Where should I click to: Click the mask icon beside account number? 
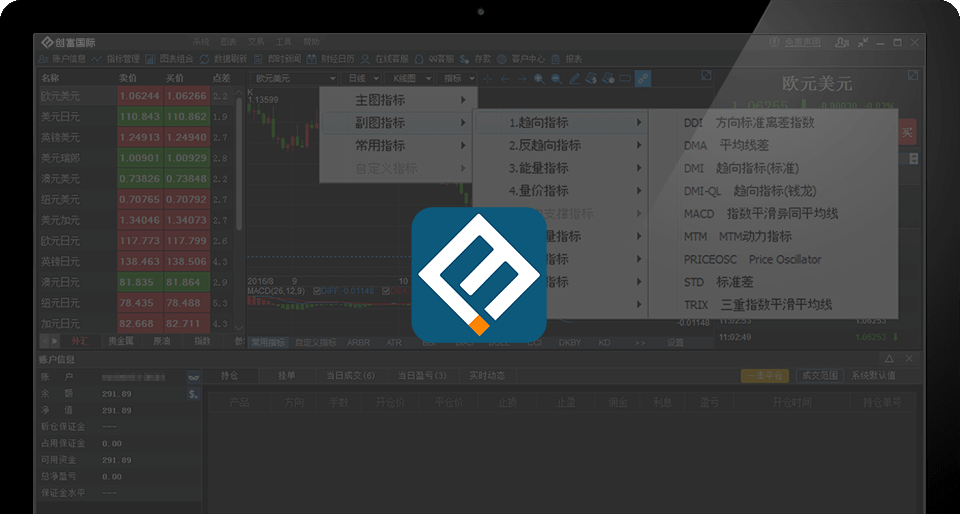click(x=193, y=378)
